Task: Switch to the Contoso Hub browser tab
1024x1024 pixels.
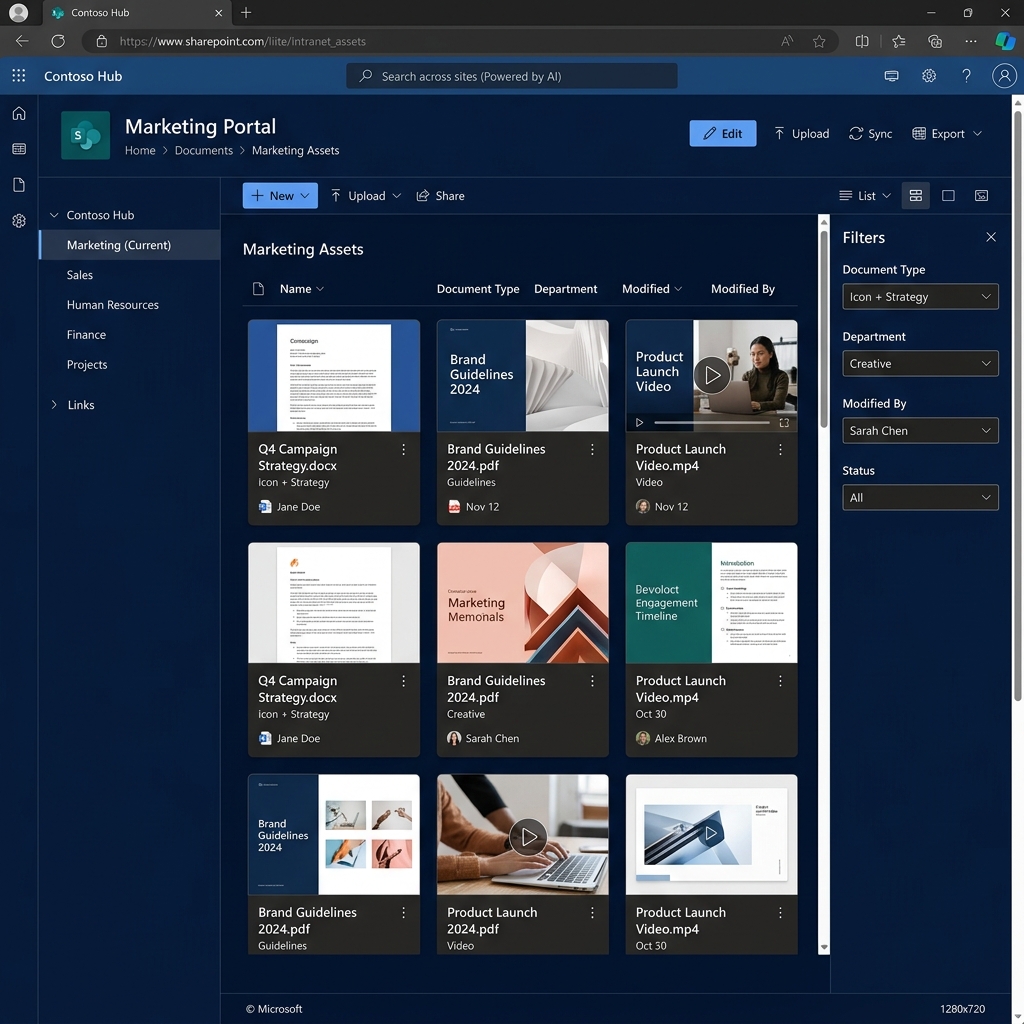Action: (135, 12)
